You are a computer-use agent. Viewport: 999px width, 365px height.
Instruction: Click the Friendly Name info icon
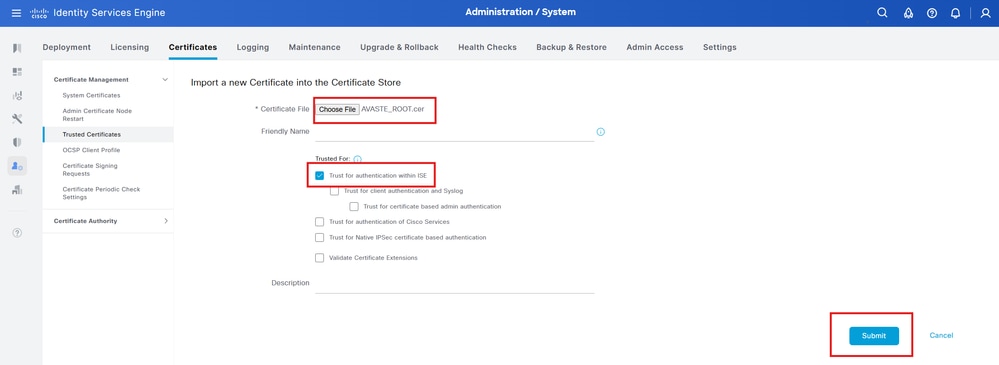pos(600,132)
